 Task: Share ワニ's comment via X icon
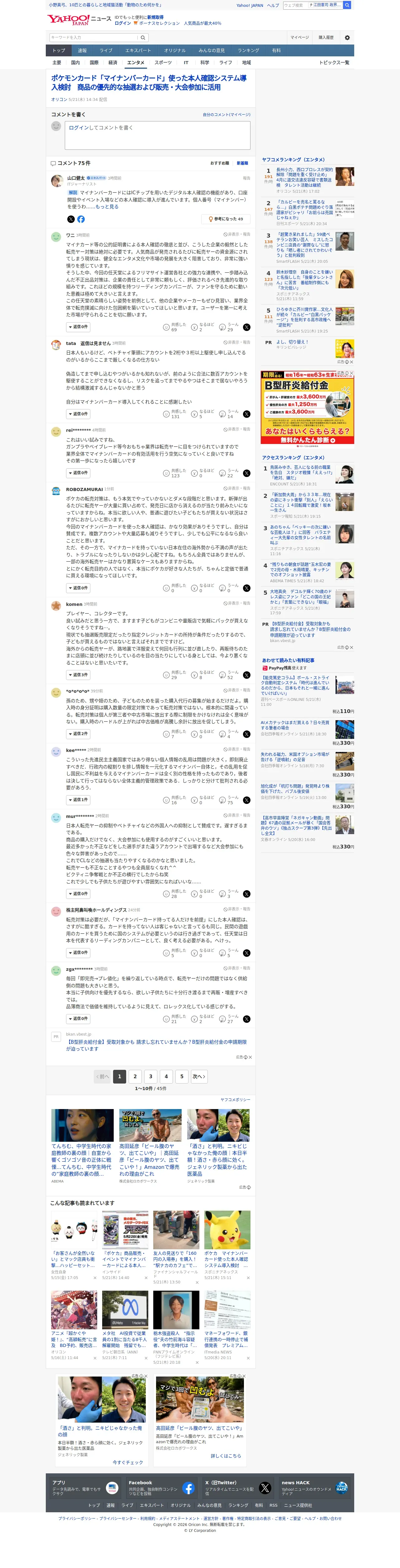(247, 327)
